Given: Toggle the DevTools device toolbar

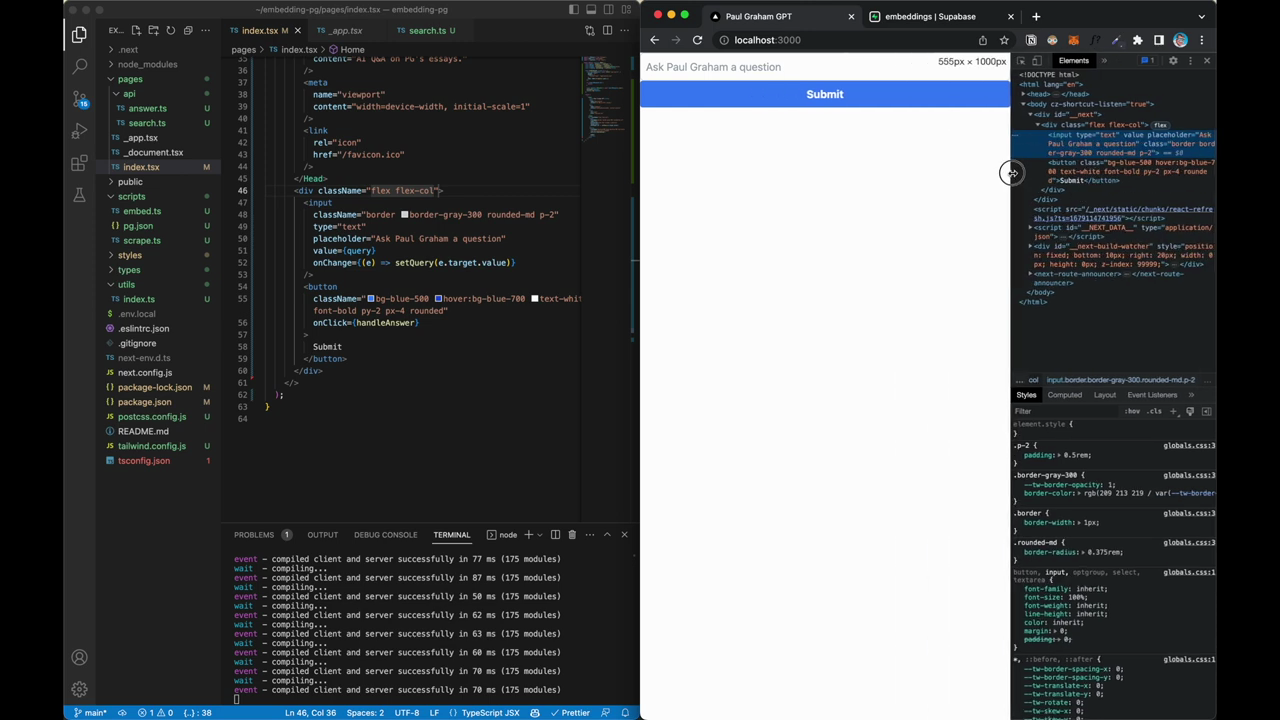Looking at the screenshot, I should tap(1036, 61).
